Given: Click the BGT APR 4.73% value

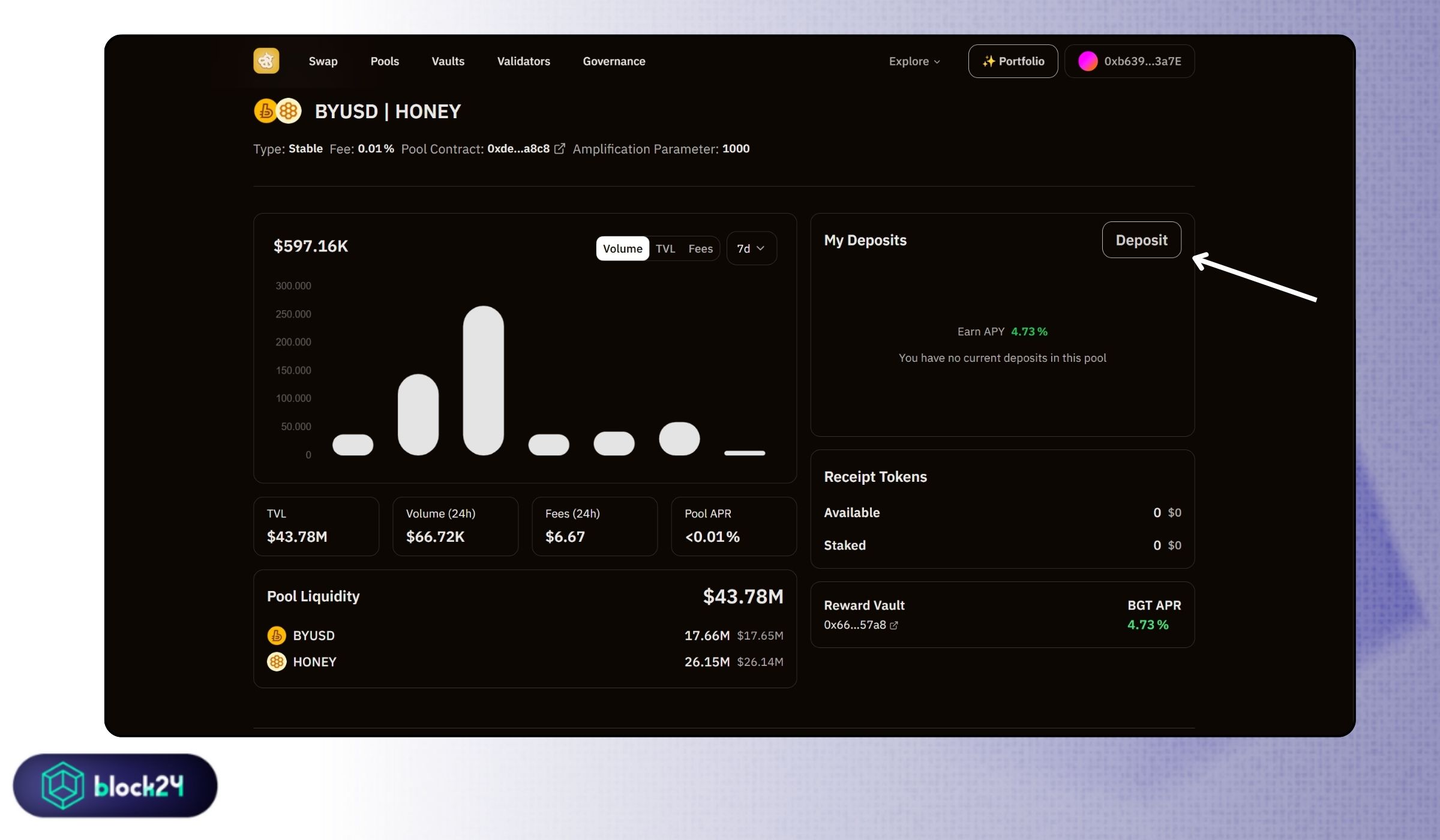Looking at the screenshot, I should pos(1147,625).
